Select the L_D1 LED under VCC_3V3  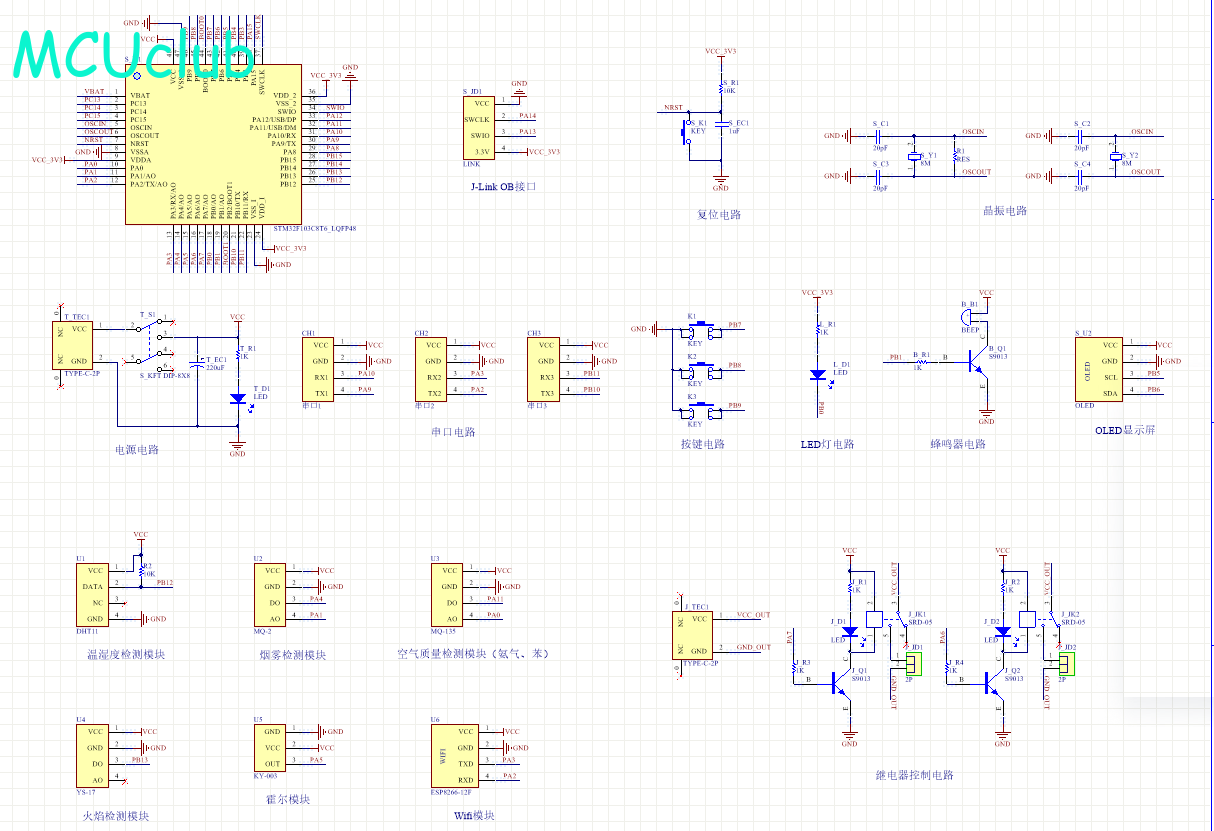(817, 374)
